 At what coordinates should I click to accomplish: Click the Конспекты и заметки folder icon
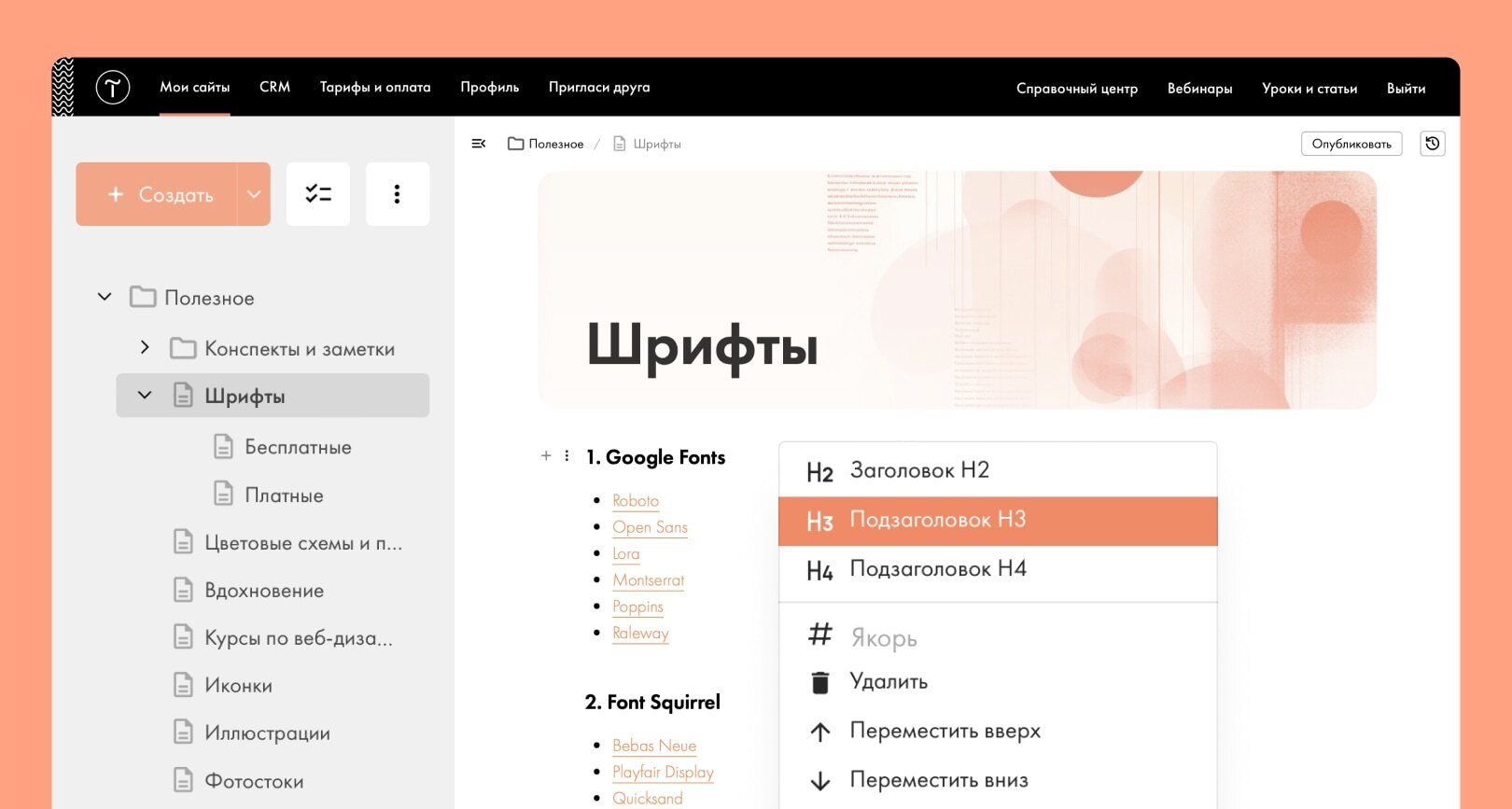183,348
